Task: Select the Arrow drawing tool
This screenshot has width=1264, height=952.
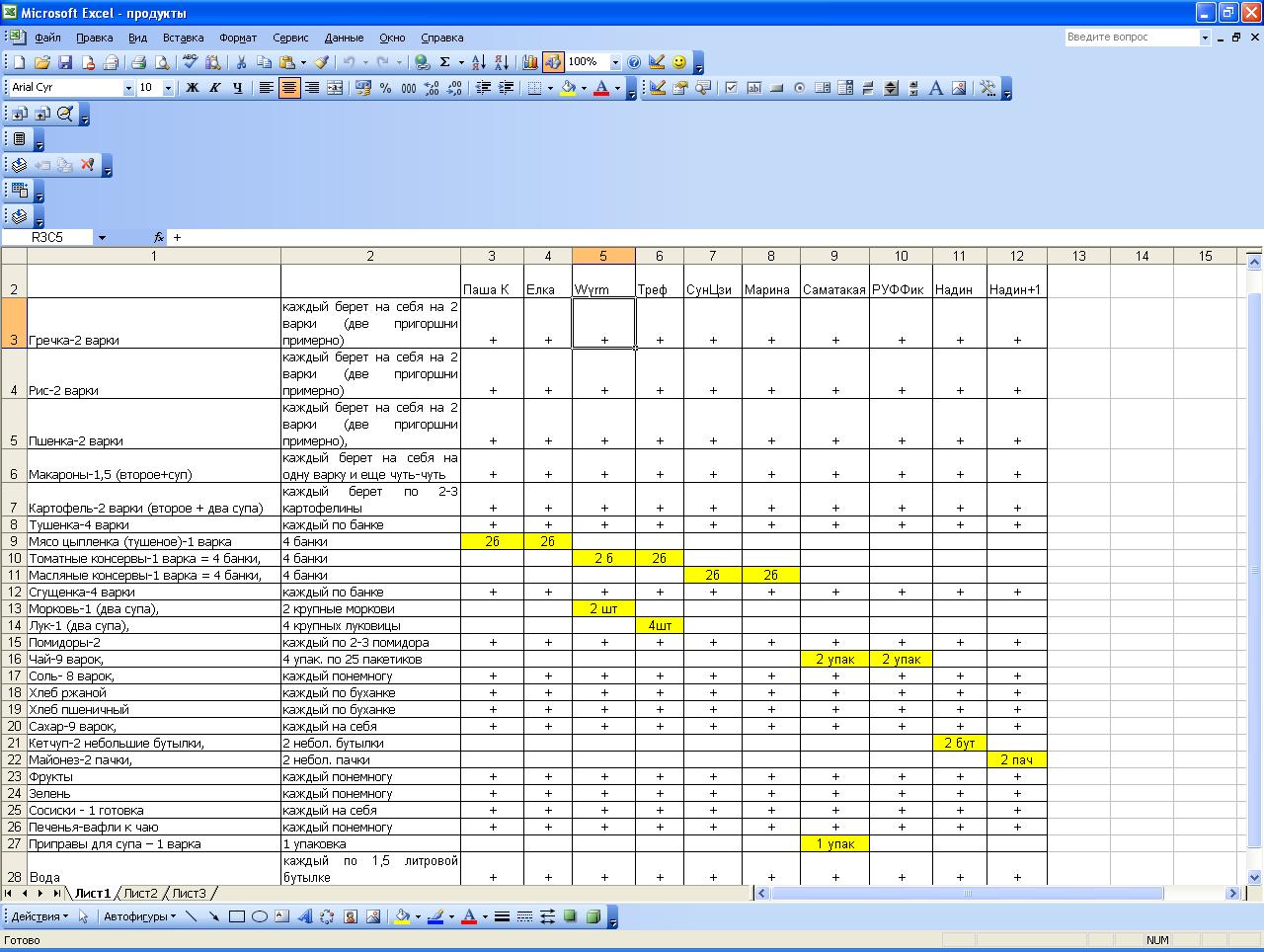Action: [213, 916]
